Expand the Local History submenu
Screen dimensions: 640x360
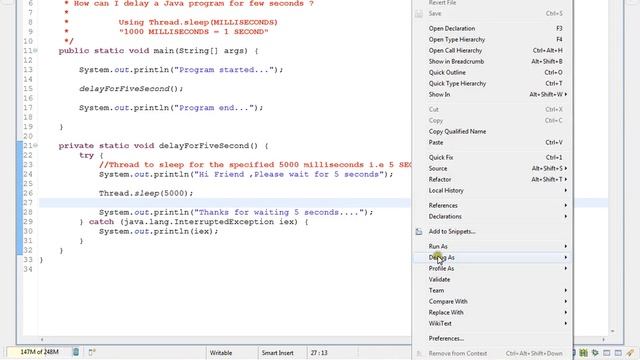[493, 190]
